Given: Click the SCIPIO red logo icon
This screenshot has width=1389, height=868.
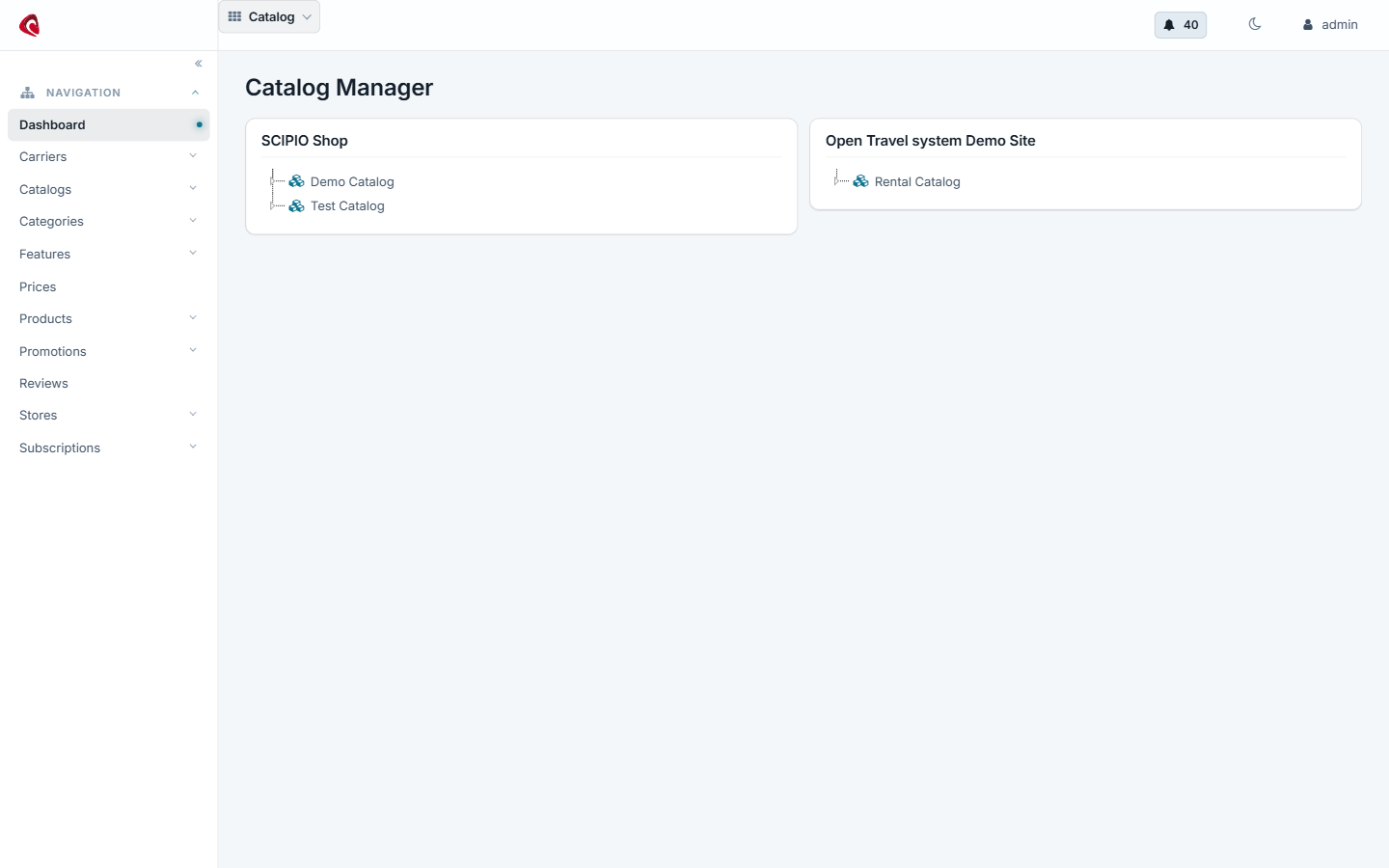Looking at the screenshot, I should (x=30, y=25).
